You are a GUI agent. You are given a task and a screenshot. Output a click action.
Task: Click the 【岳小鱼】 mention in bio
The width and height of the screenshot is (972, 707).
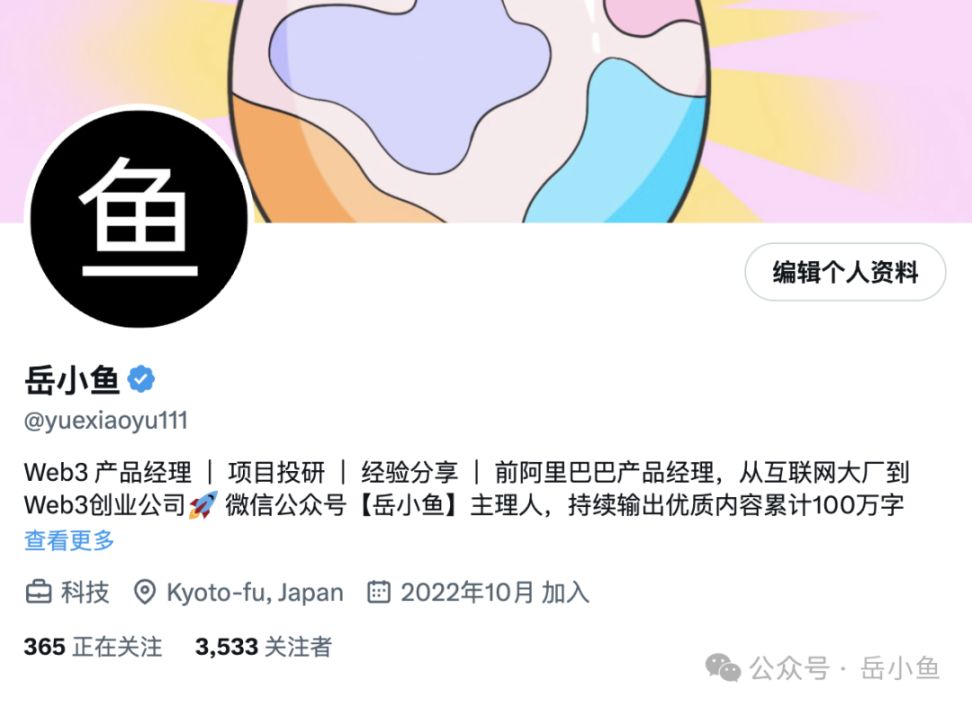coord(410,505)
